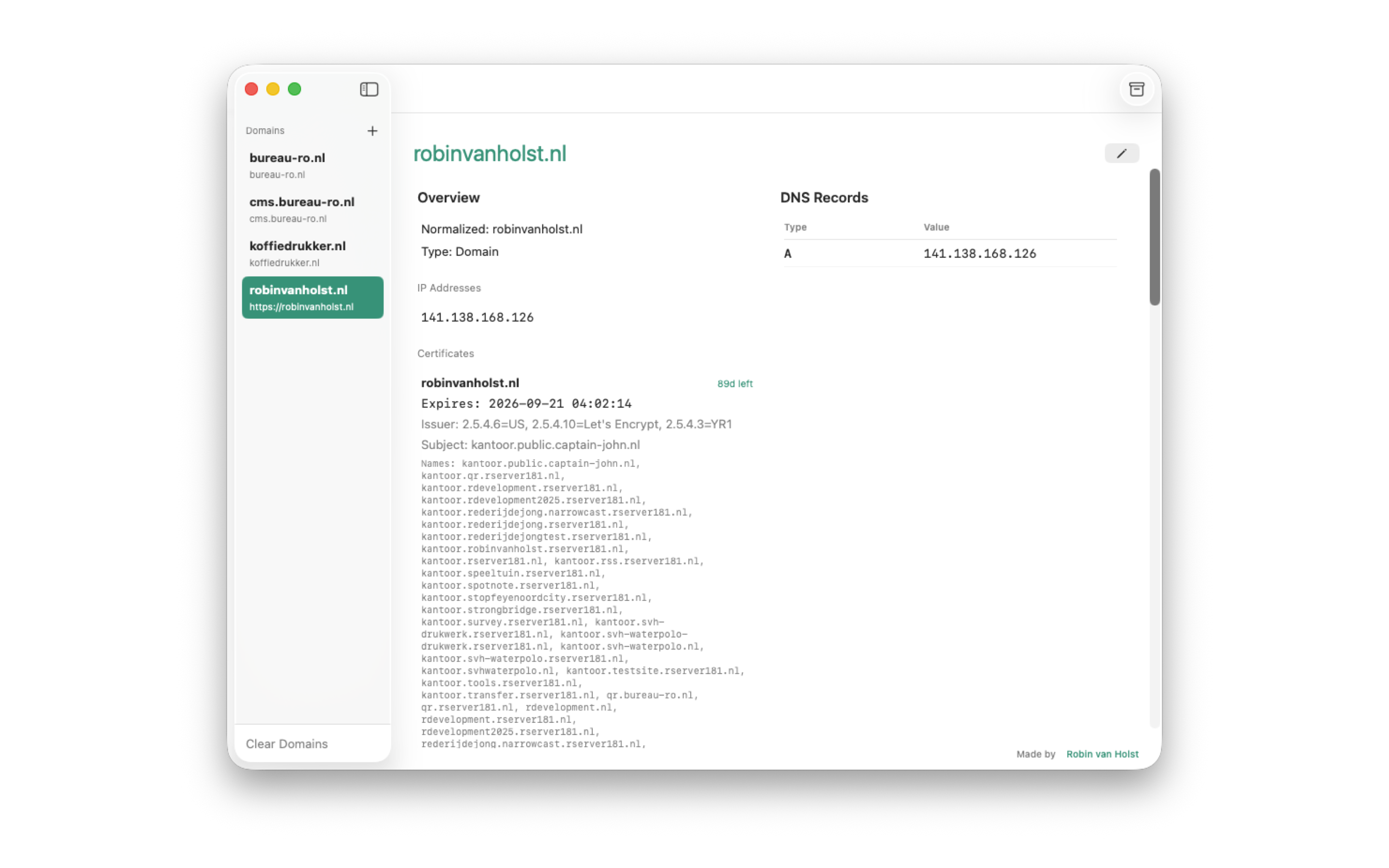Maximize the window with the green button
The width and height of the screenshot is (1389, 868).
pyautogui.click(x=295, y=89)
